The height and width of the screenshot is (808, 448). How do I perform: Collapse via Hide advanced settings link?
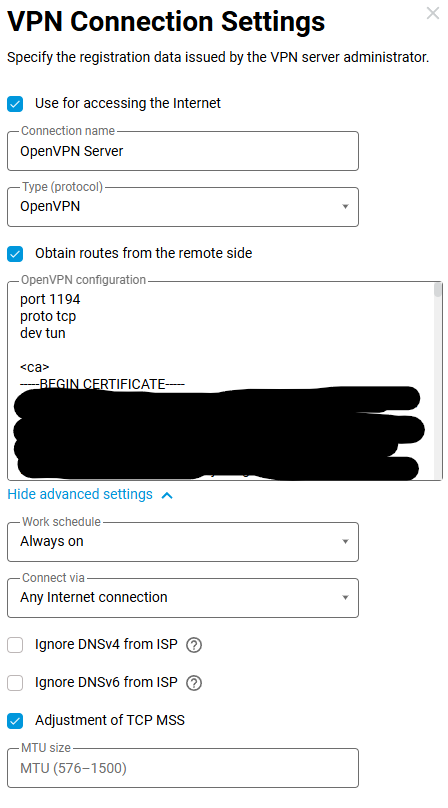[80, 495]
